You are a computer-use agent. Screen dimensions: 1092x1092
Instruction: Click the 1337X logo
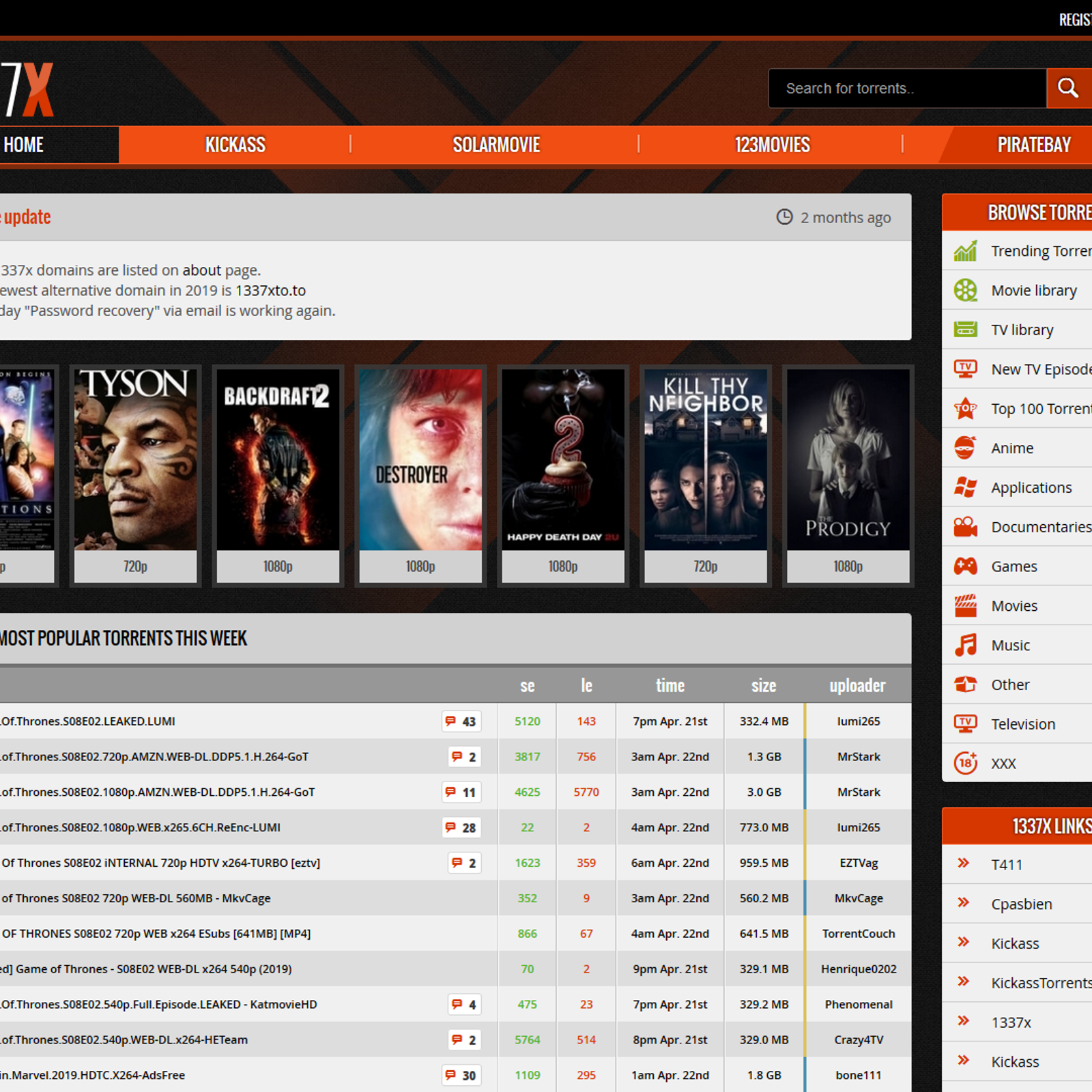click(x=27, y=89)
